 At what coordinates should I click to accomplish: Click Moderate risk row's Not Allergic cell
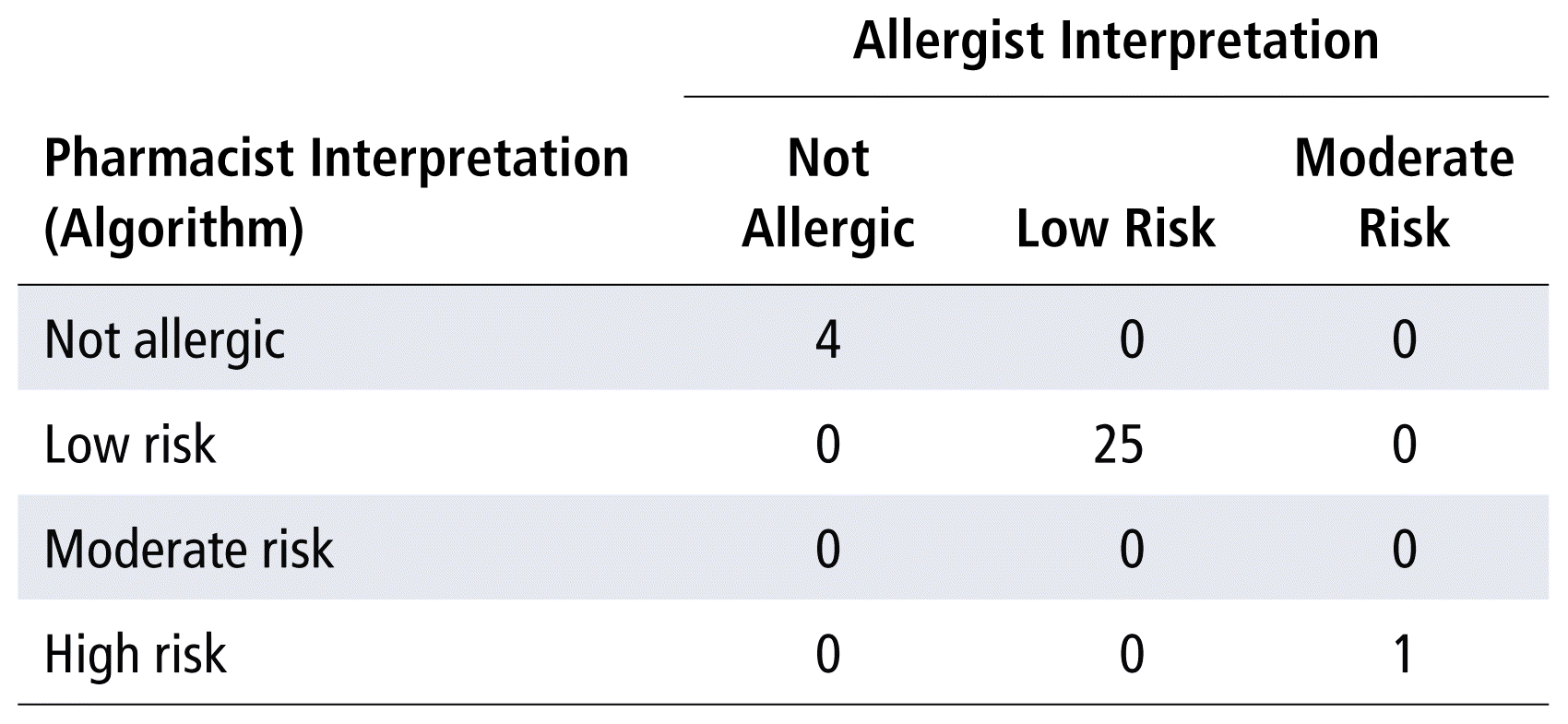pos(828,550)
